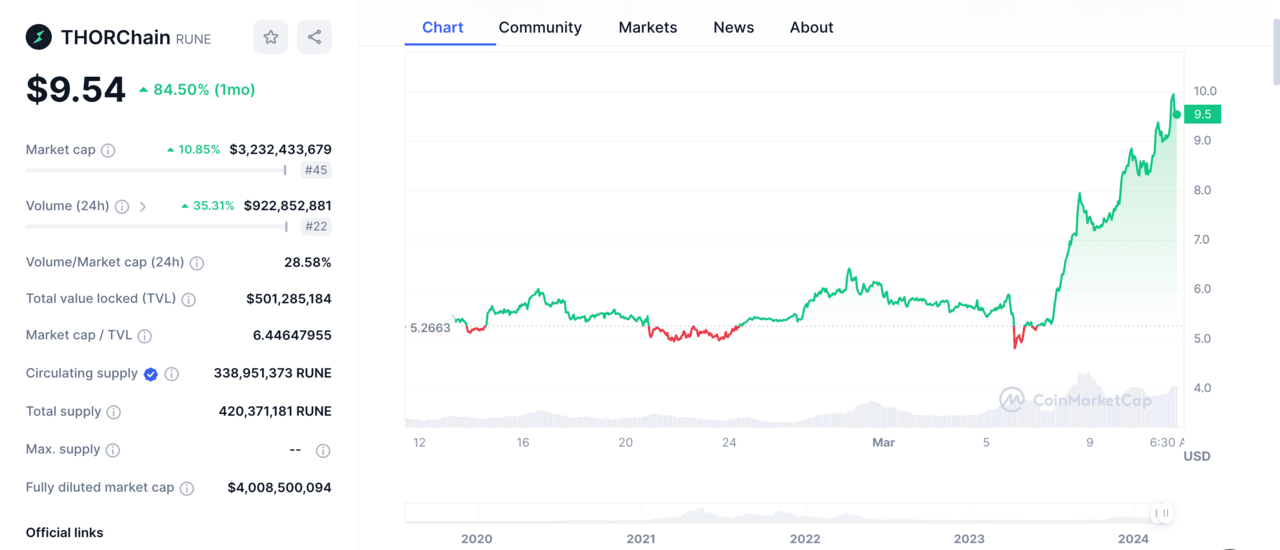Click info icon next to Total supply
The height and width of the screenshot is (550, 1280).
(114, 412)
